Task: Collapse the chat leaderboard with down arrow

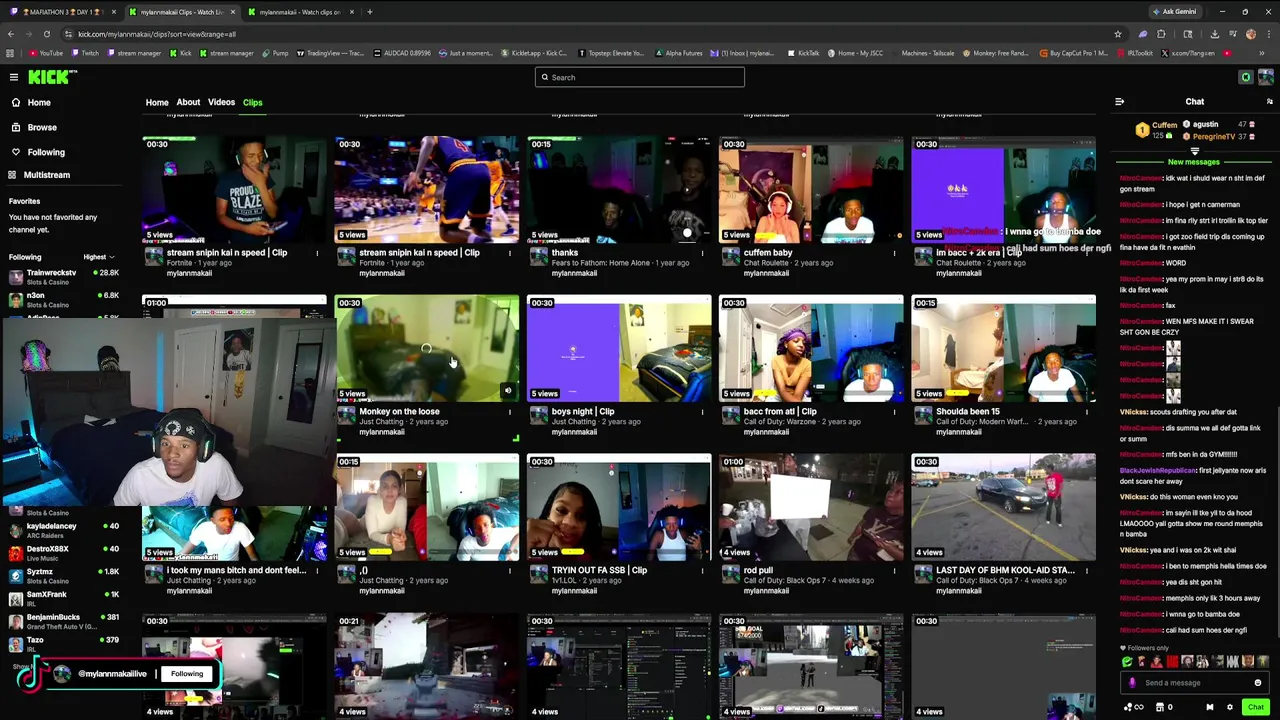Action: [1194, 151]
